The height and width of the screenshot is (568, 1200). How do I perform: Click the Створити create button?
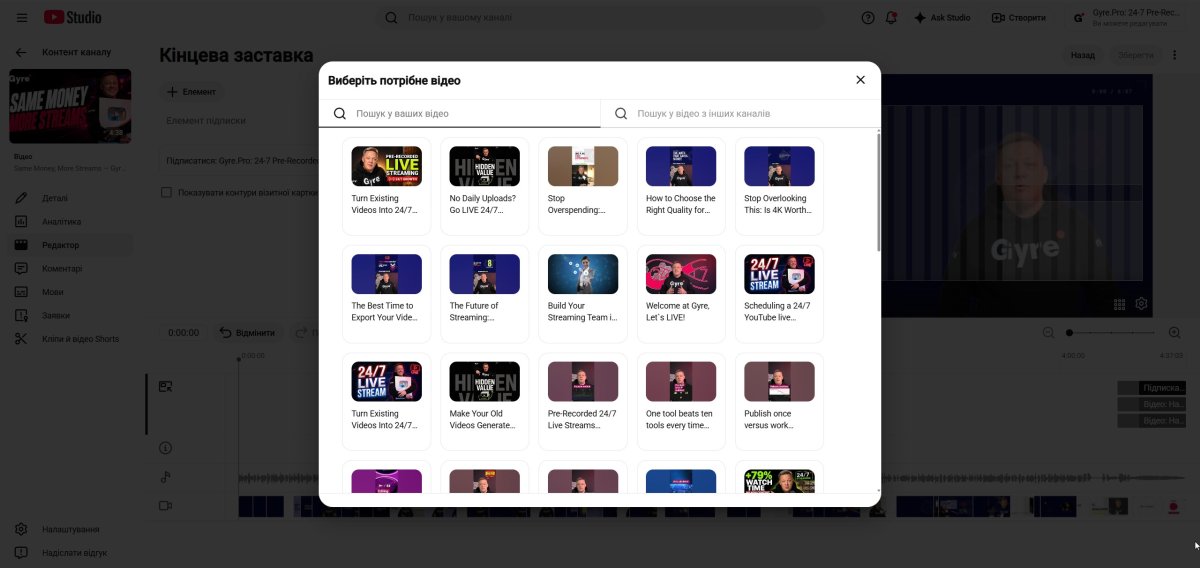point(1019,18)
